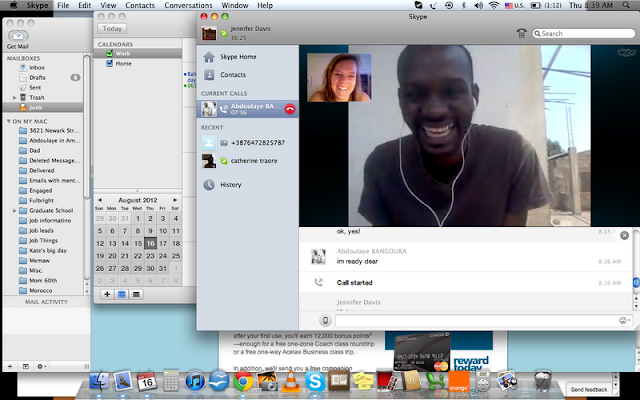Open recent contact catherine traore

tap(247, 161)
